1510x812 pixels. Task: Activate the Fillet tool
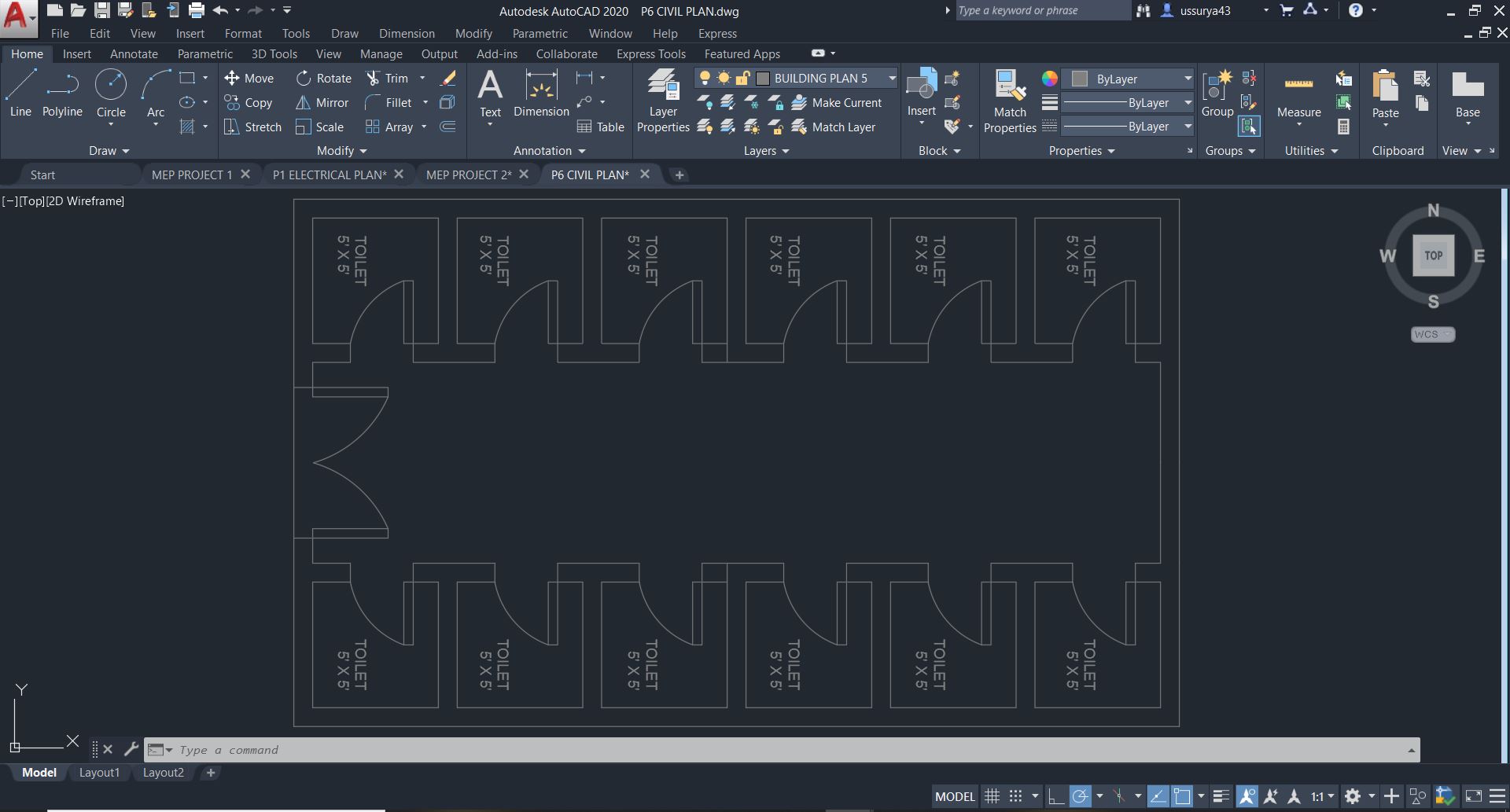389,102
